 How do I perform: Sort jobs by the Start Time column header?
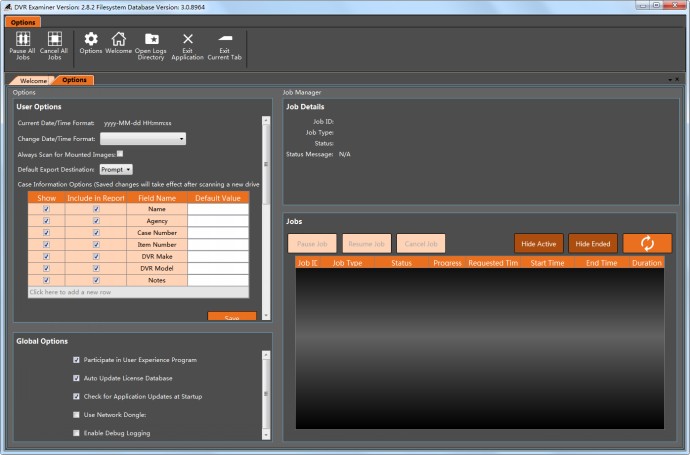click(547, 263)
